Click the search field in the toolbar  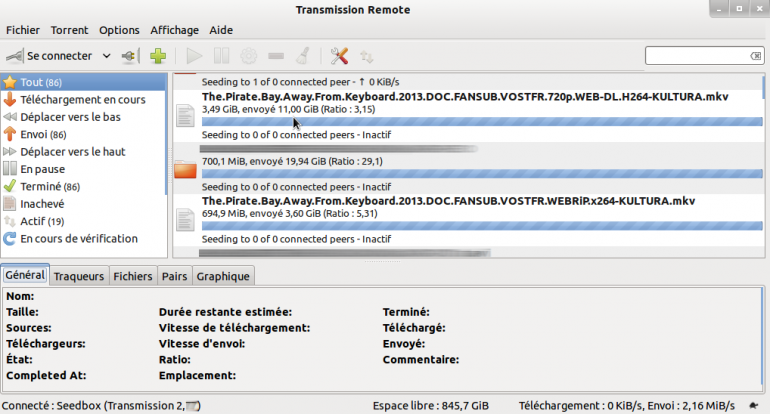pos(704,55)
